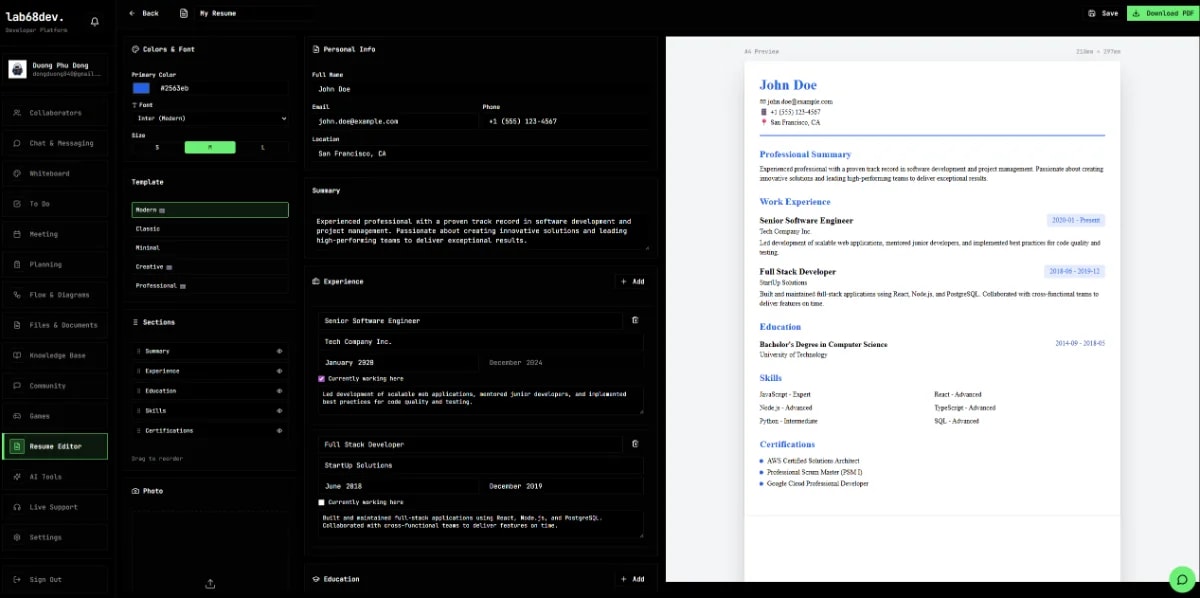Select the Classic template
This screenshot has width=1200, height=598.
coord(210,227)
